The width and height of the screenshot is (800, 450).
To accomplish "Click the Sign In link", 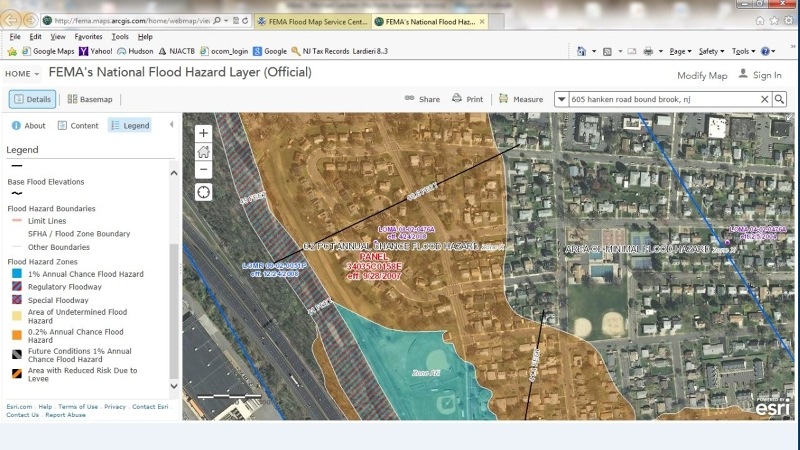I will (x=760, y=75).
